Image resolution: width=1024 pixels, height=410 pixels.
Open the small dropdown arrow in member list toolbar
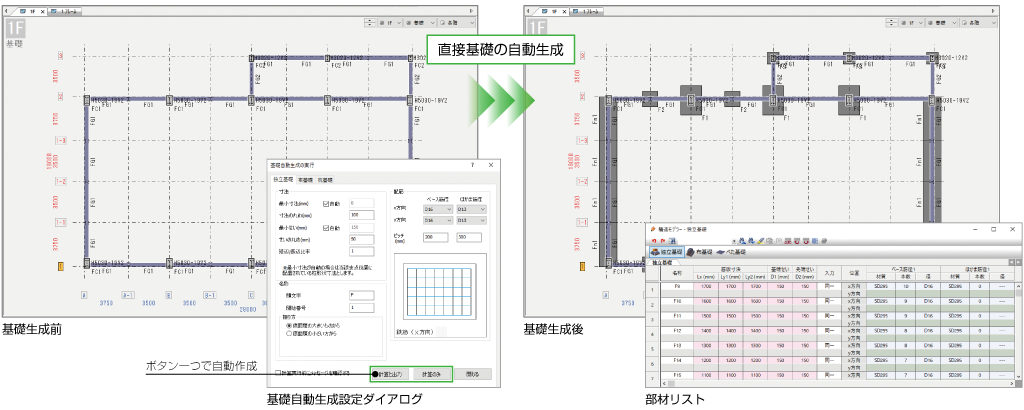coord(734,242)
